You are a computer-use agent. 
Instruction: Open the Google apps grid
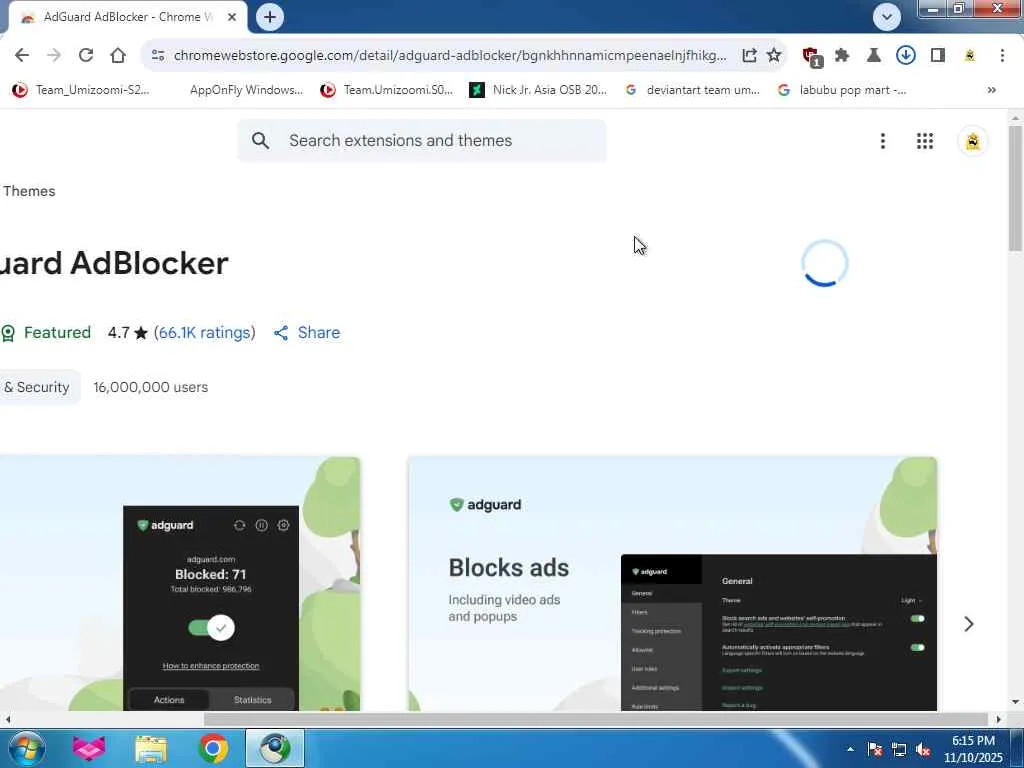924,141
